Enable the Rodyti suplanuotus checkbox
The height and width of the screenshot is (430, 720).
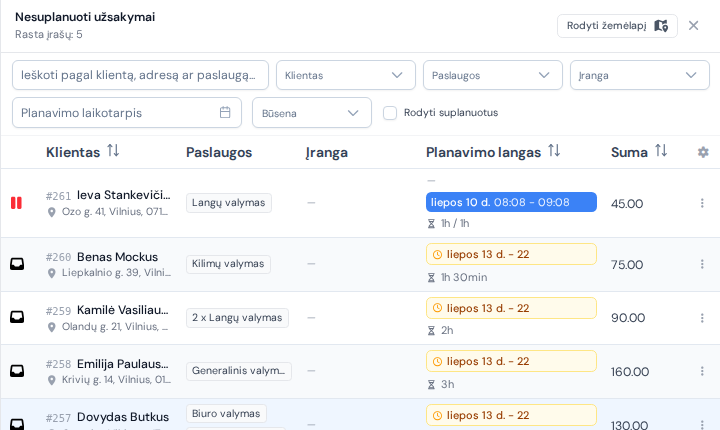click(390, 113)
